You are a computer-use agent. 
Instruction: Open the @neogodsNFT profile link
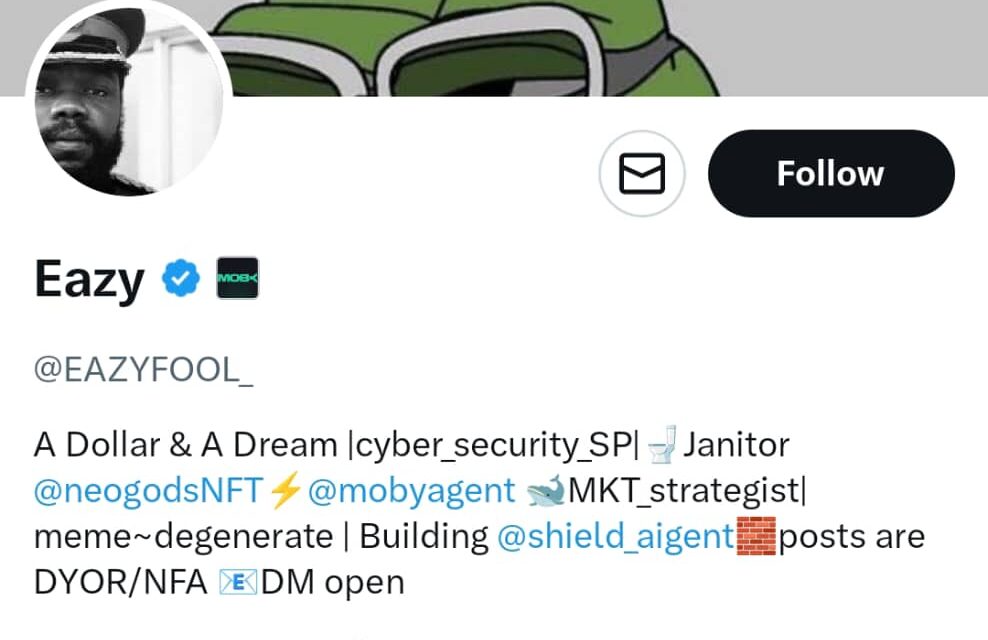click(150, 491)
